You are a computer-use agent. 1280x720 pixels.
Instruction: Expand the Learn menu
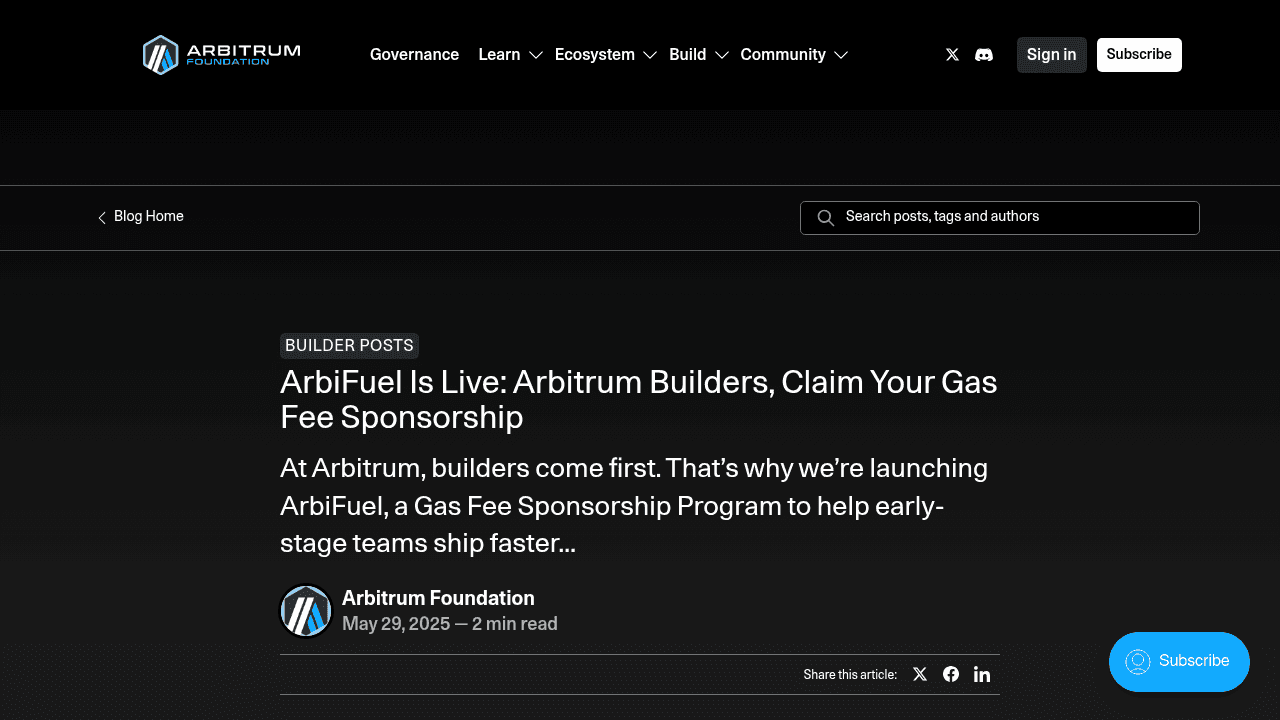[509, 55]
